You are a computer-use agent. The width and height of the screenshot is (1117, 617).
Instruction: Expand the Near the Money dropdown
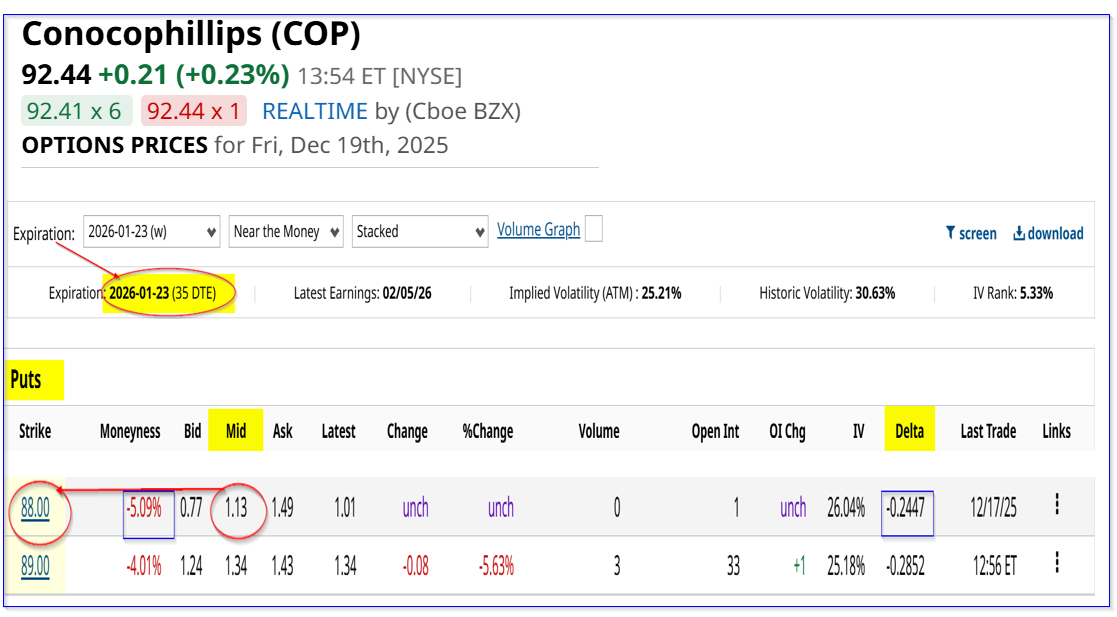click(x=286, y=231)
